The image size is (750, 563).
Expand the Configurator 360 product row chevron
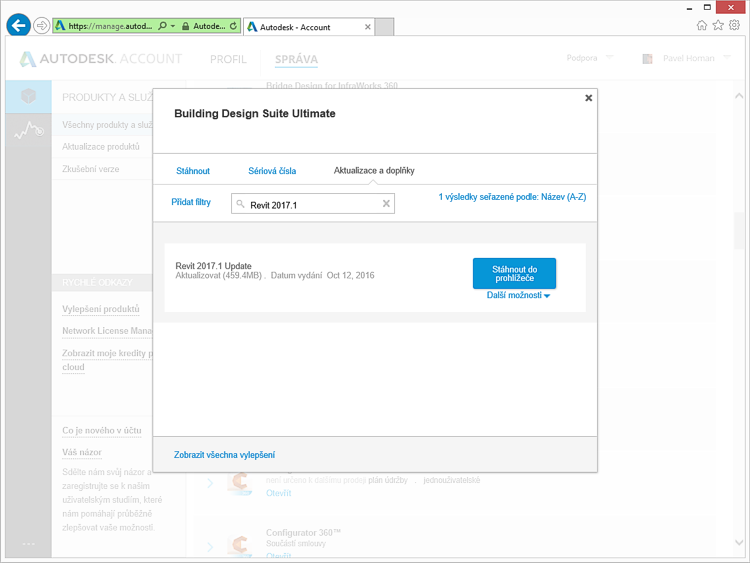coord(210,547)
